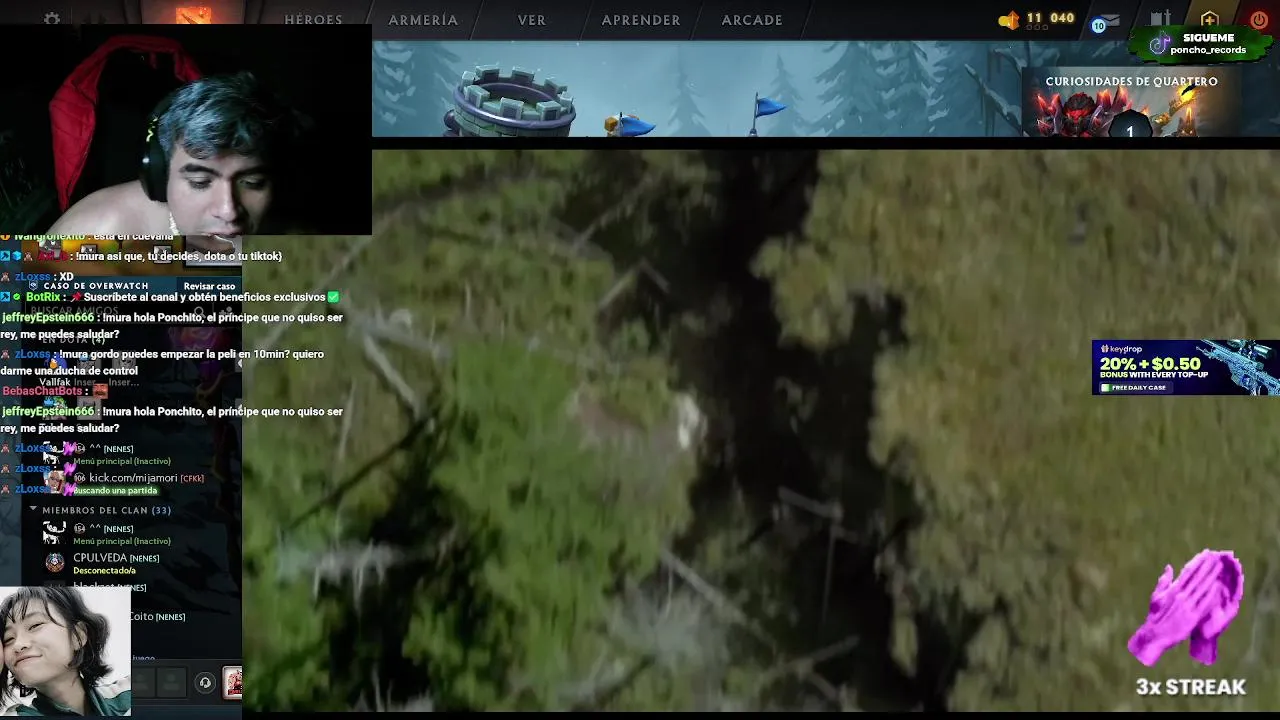
Task: Click the red party avatar thumbnail next to headset
Action: pyautogui.click(x=232, y=682)
